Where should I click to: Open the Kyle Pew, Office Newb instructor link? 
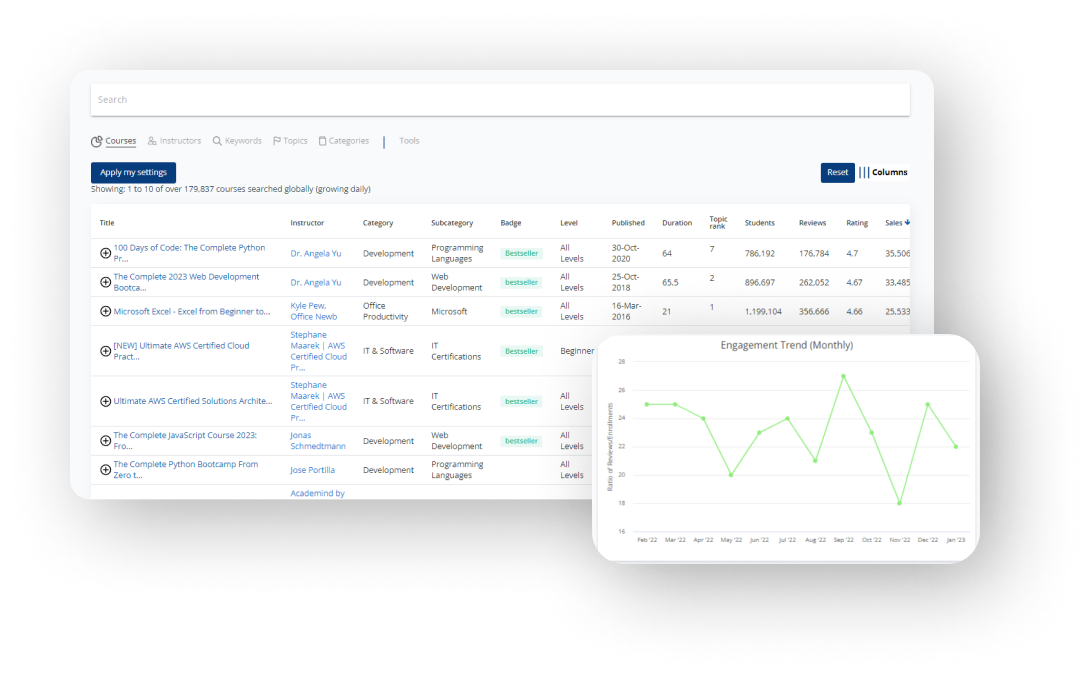[313, 311]
